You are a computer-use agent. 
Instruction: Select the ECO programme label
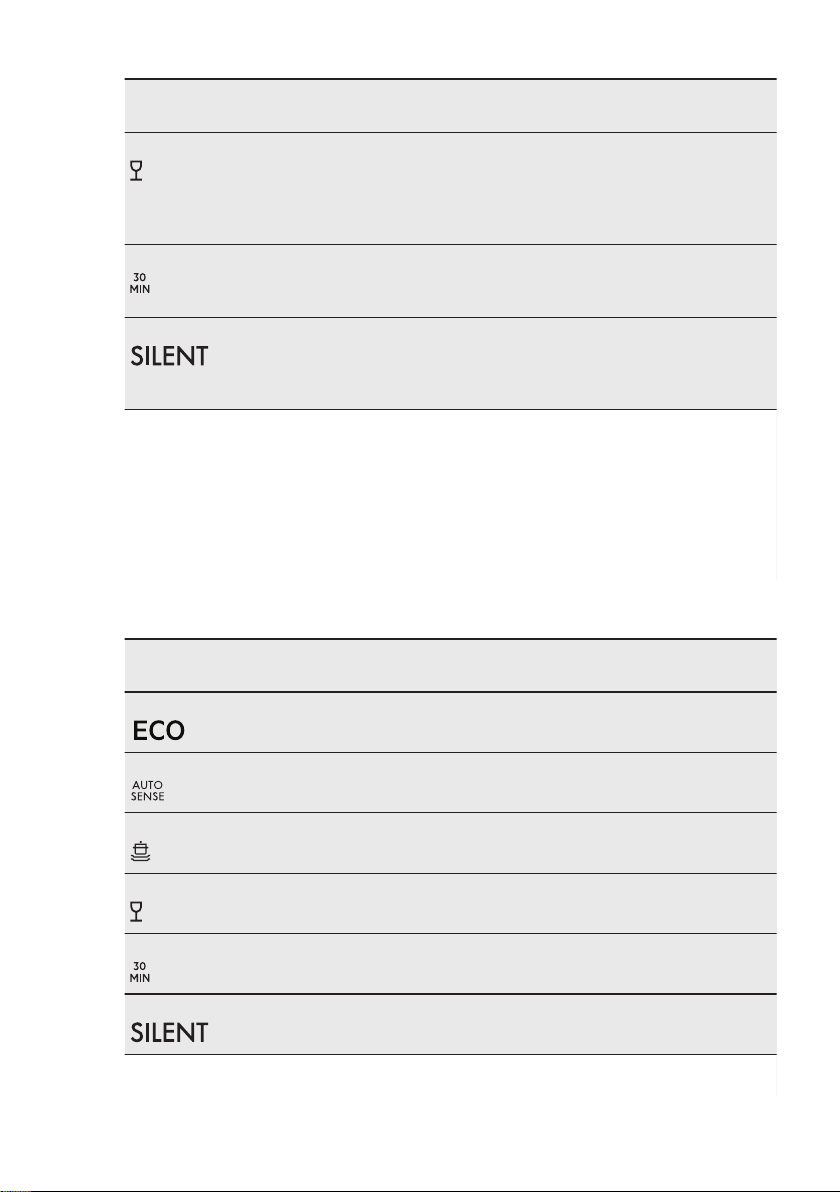(158, 731)
